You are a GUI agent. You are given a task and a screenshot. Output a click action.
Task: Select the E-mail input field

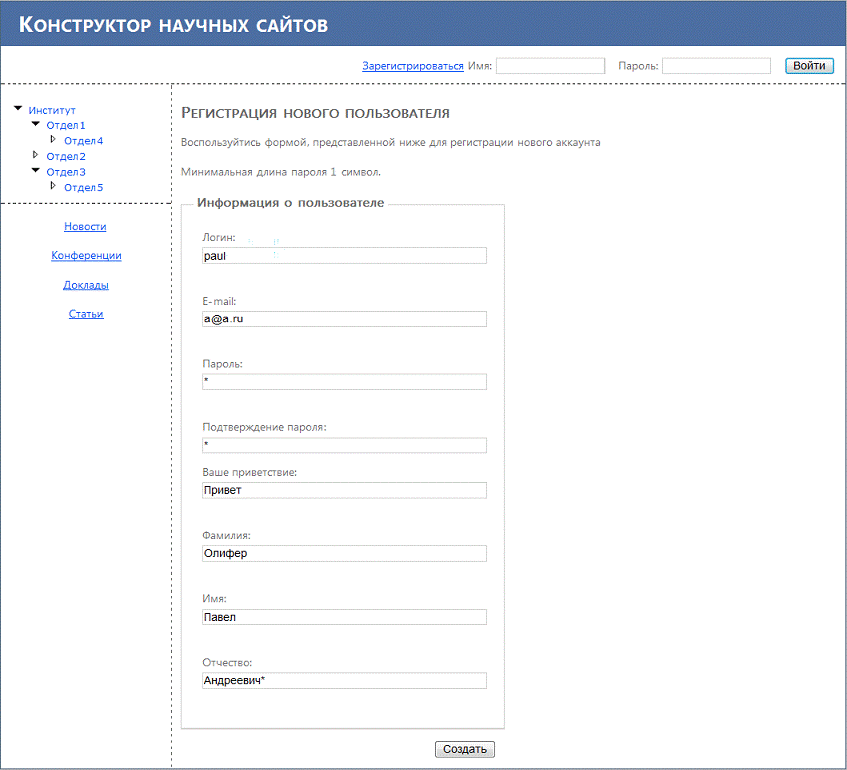pyautogui.click(x=344, y=319)
